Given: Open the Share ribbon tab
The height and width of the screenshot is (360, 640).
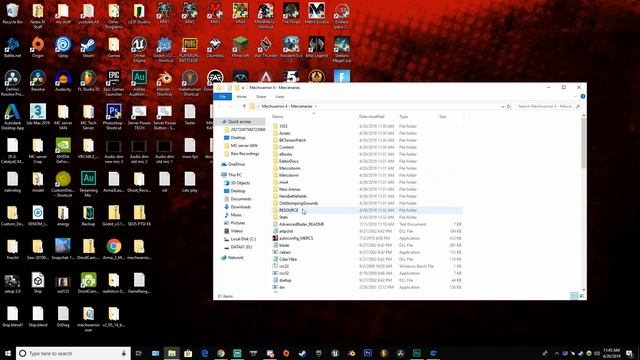Looking at the screenshot, I should [x=261, y=97].
